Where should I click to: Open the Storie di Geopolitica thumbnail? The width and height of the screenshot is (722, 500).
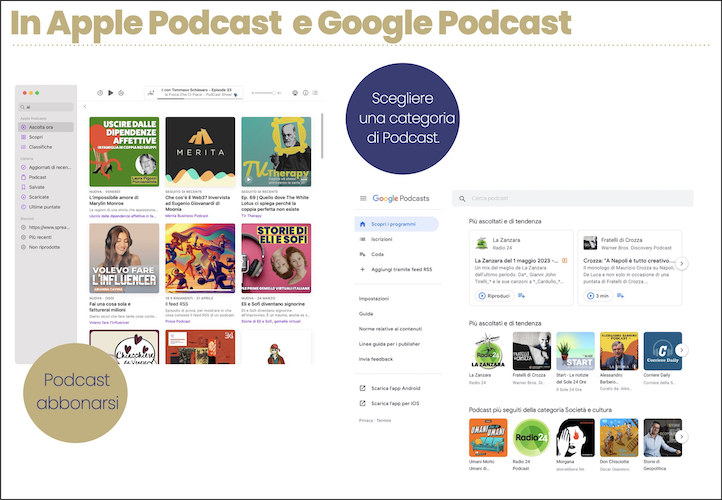pos(663,437)
